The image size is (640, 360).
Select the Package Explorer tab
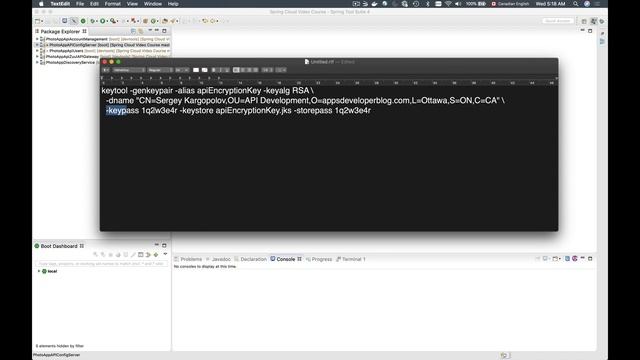coord(60,31)
